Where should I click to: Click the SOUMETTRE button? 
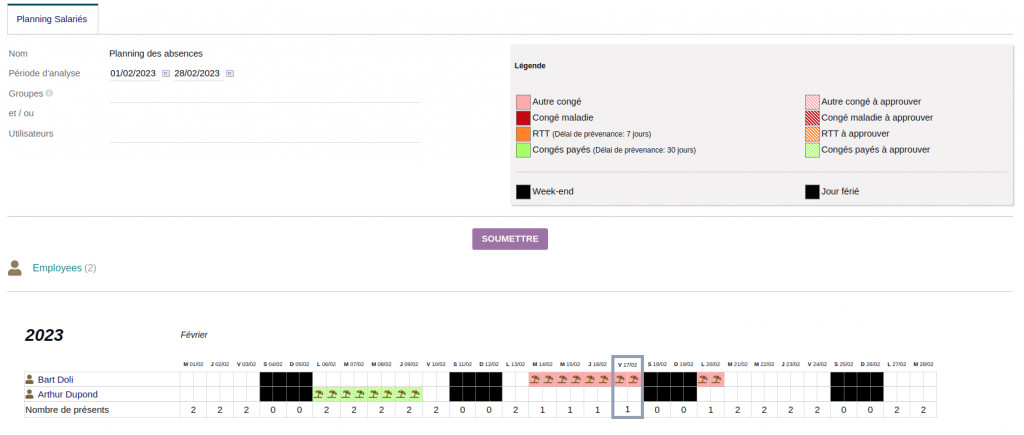tap(510, 239)
